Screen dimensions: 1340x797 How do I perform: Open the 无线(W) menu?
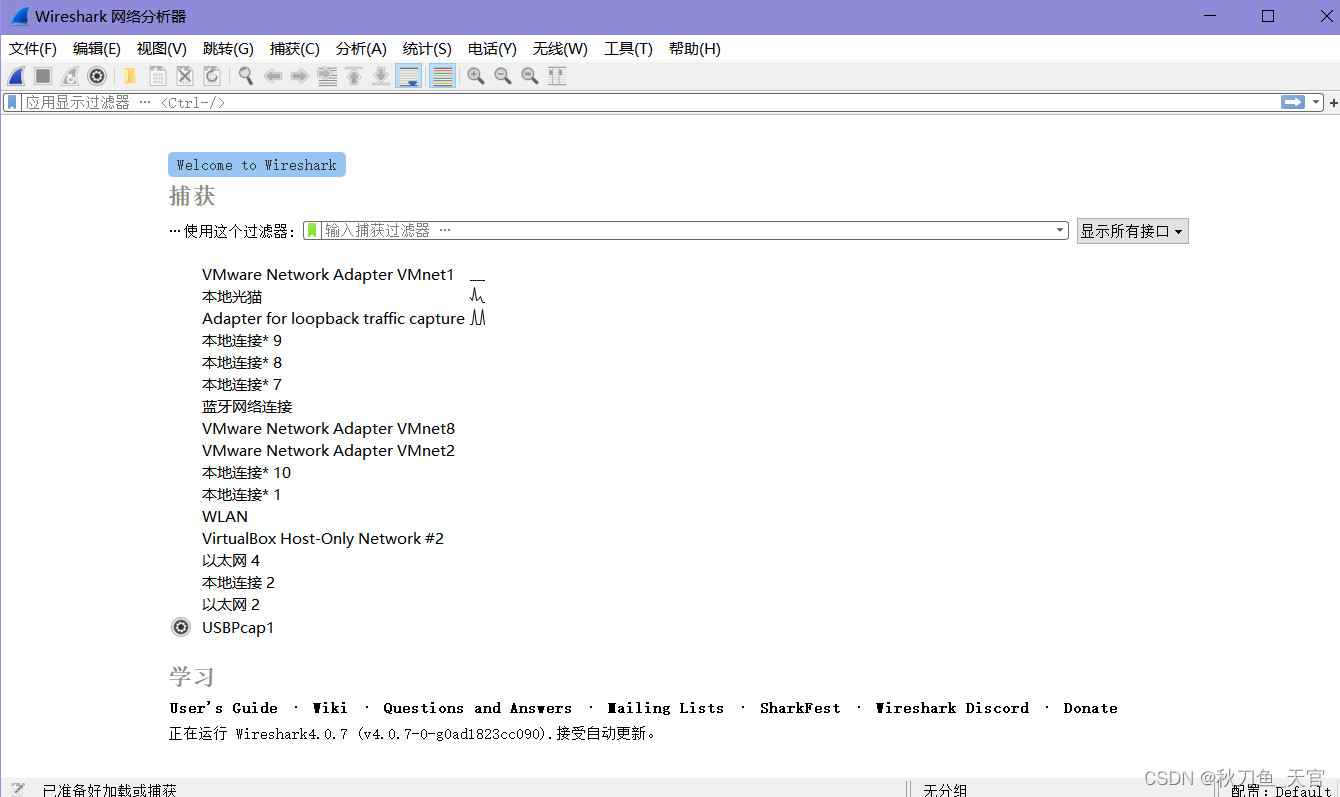pyautogui.click(x=560, y=48)
